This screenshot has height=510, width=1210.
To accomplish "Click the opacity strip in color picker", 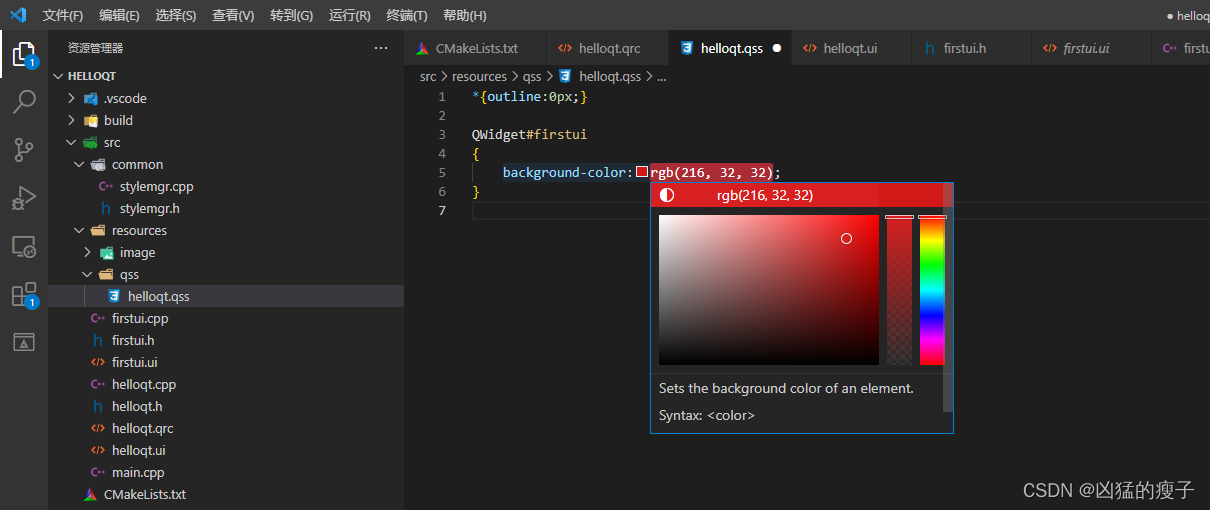I will click(x=899, y=290).
